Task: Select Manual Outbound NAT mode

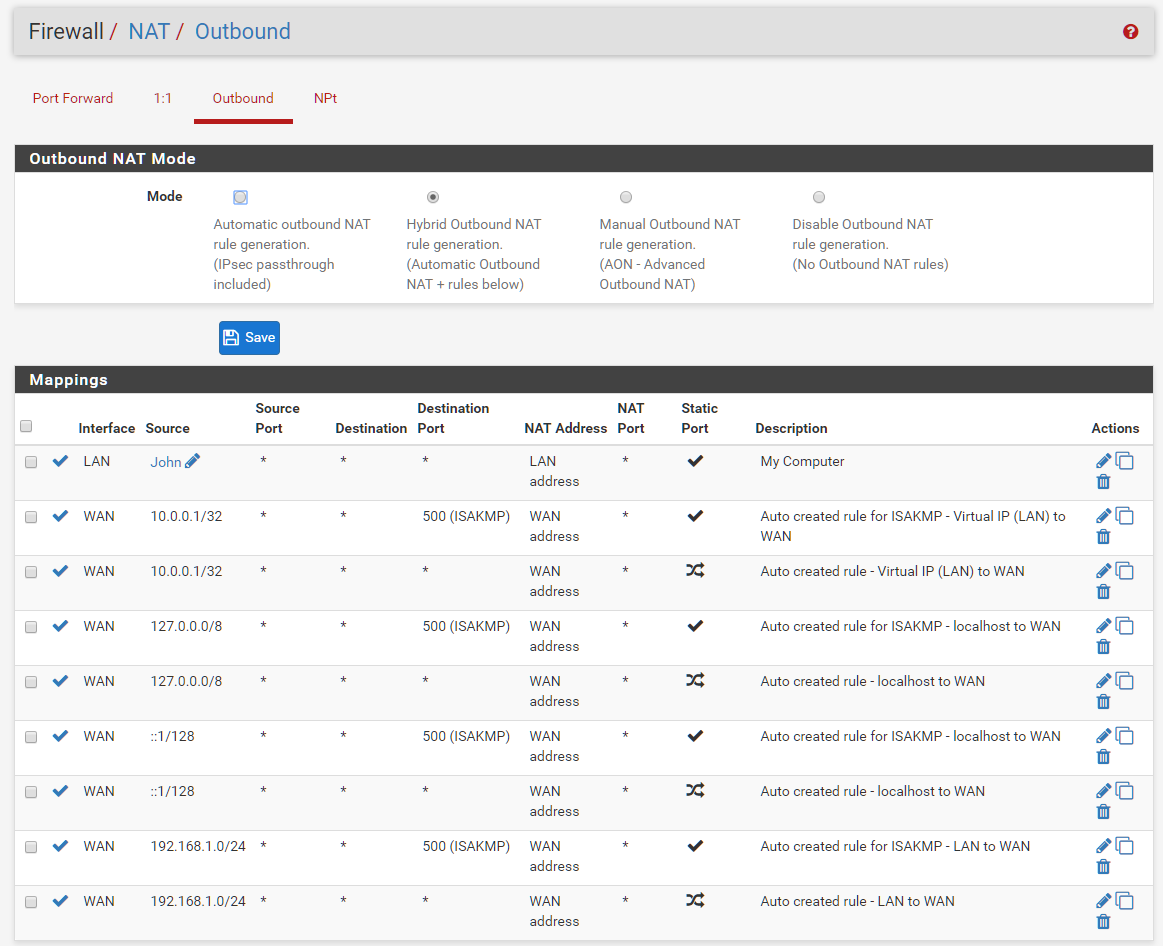Action: (x=626, y=198)
